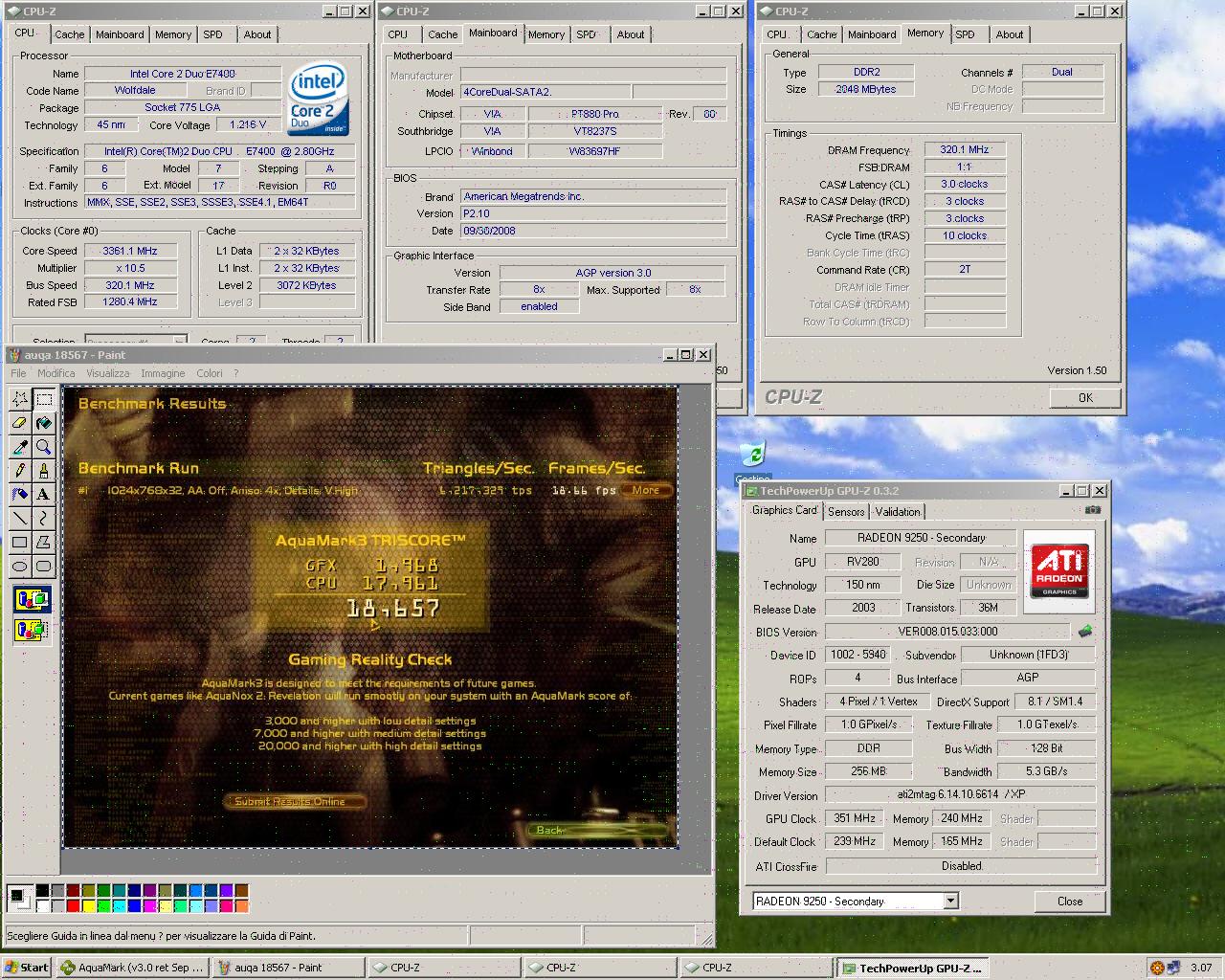Select bright green swatch in Paint palette

click(103, 905)
